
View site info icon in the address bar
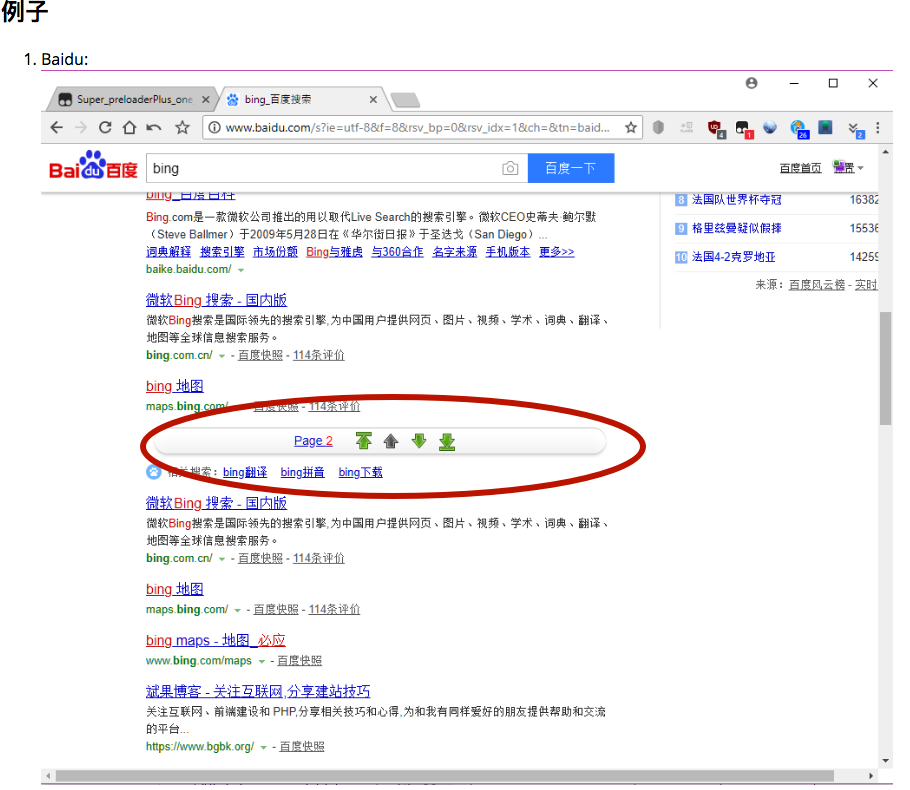coord(214,127)
